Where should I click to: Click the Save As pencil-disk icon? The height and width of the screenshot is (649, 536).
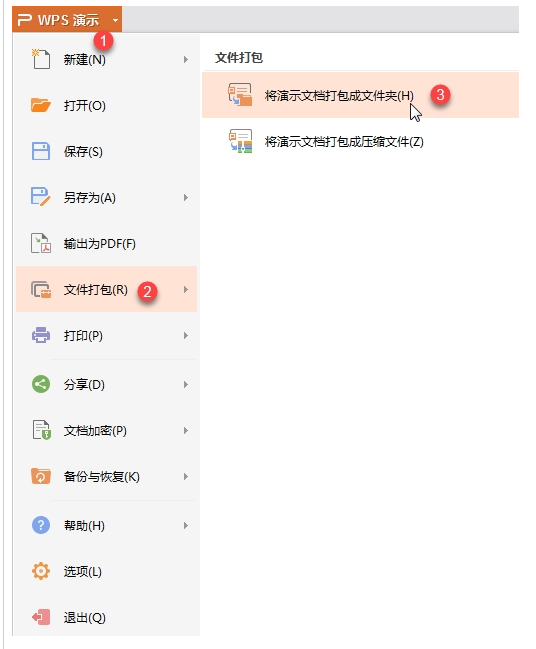click(x=41, y=197)
